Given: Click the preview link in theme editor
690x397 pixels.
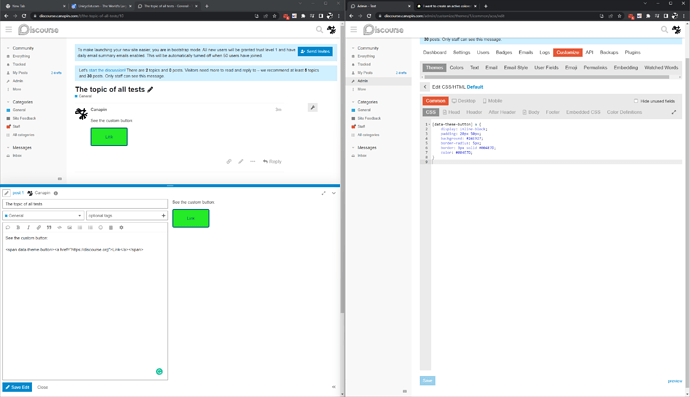Looking at the screenshot, I should 675,381.
